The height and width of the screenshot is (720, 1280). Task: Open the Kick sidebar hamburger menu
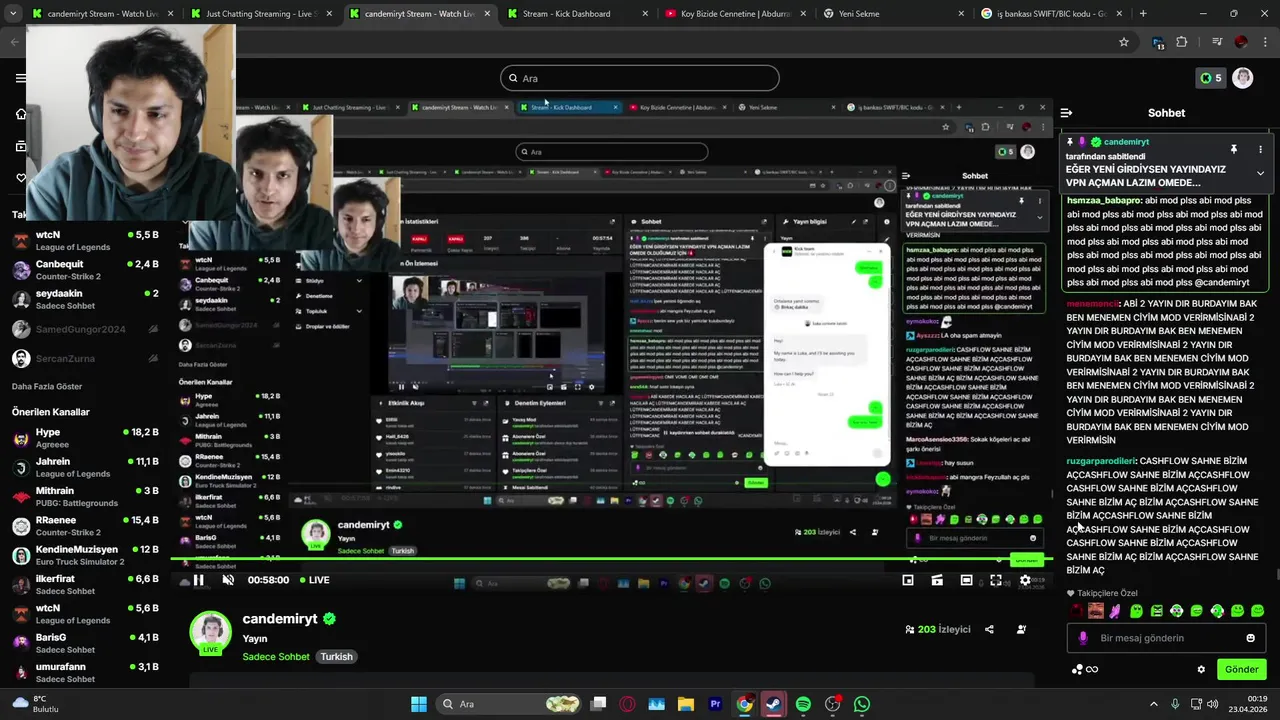[x=21, y=78]
